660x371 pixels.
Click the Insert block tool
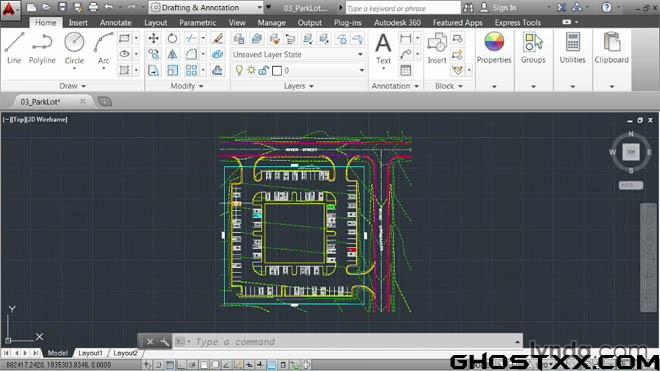pos(437,48)
